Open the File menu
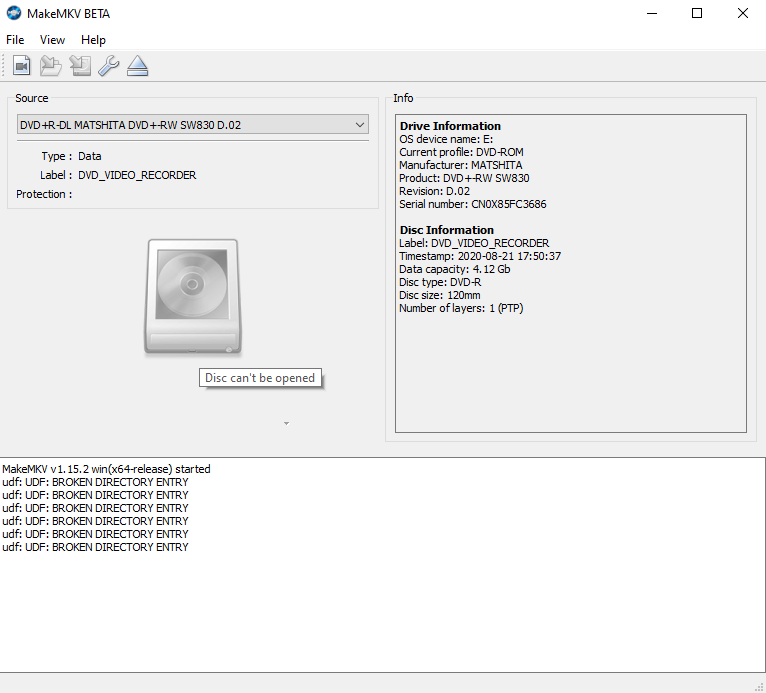766x693 pixels. [x=15, y=40]
